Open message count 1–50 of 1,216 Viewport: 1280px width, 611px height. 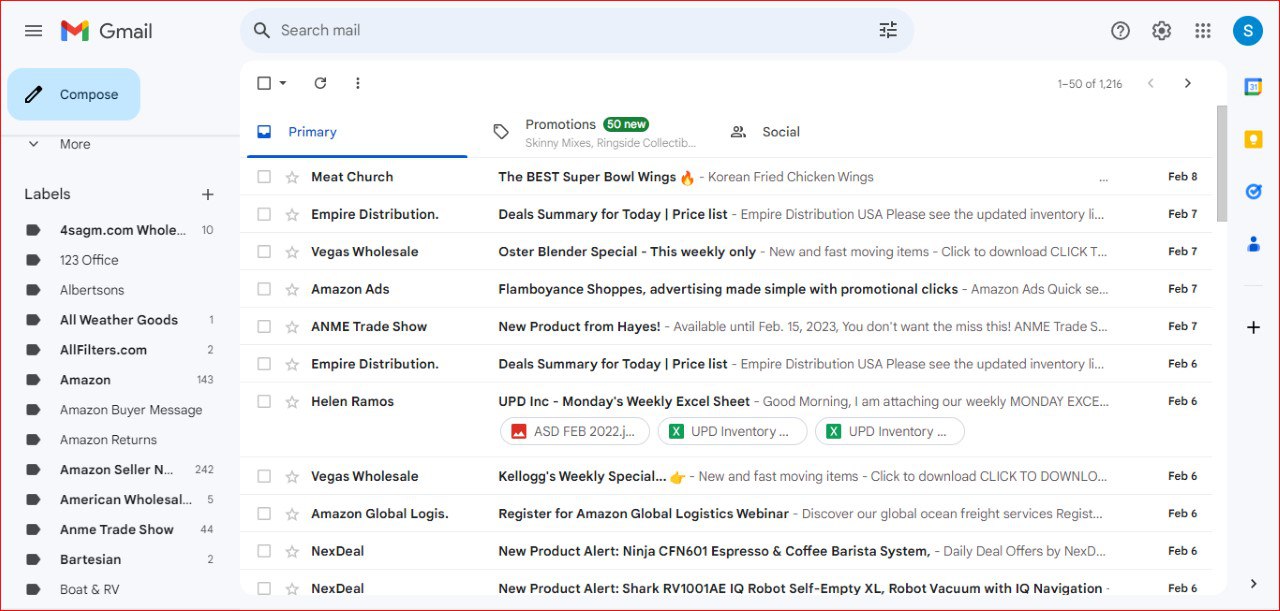coord(1089,84)
